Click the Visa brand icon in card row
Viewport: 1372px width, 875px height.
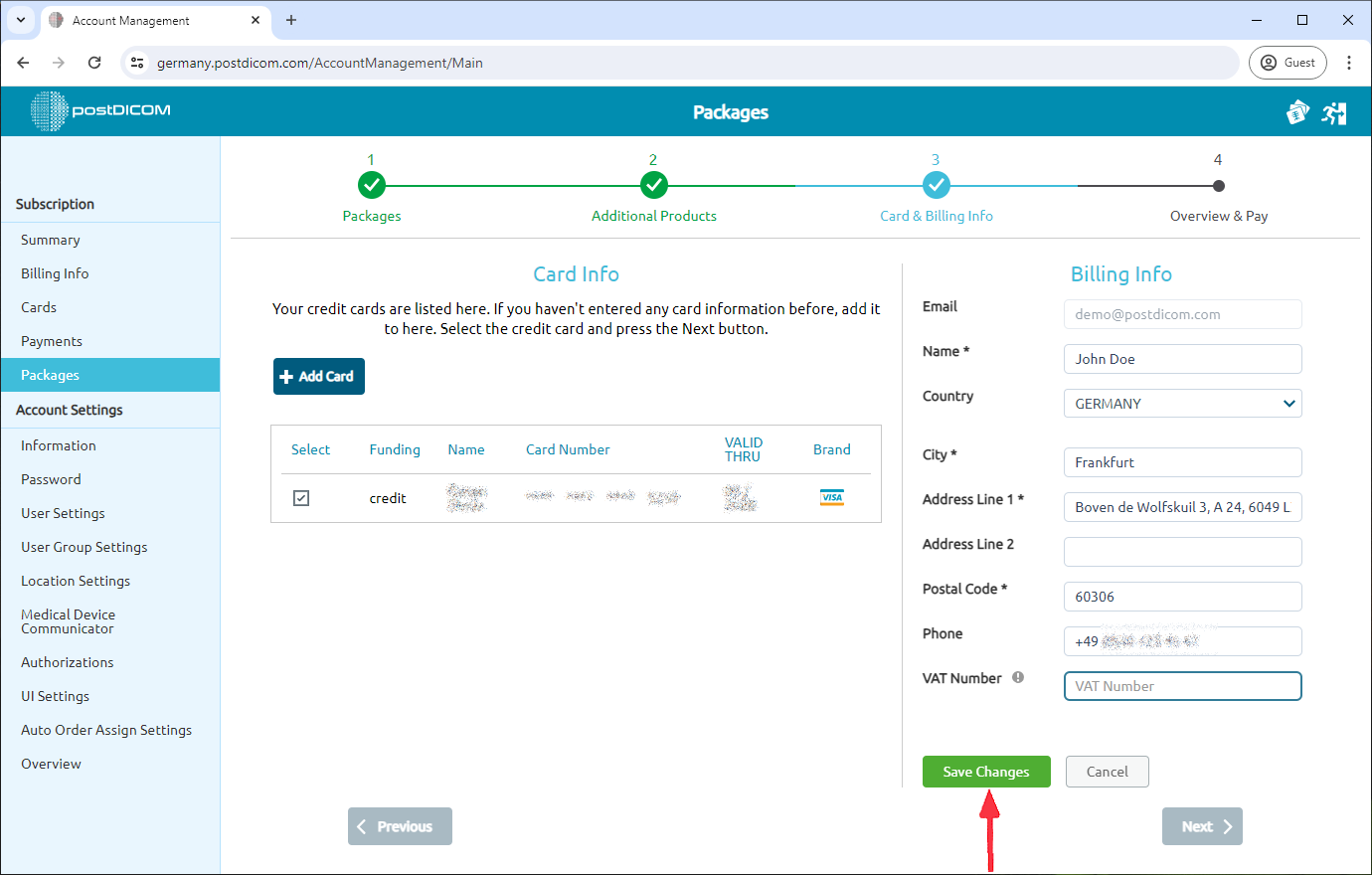[832, 497]
